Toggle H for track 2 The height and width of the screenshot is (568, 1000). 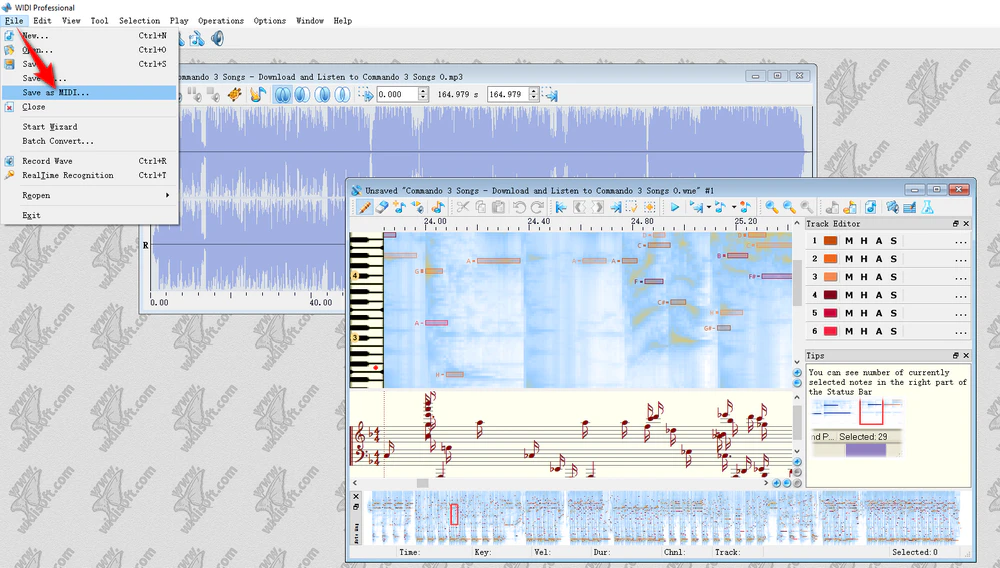point(864,259)
